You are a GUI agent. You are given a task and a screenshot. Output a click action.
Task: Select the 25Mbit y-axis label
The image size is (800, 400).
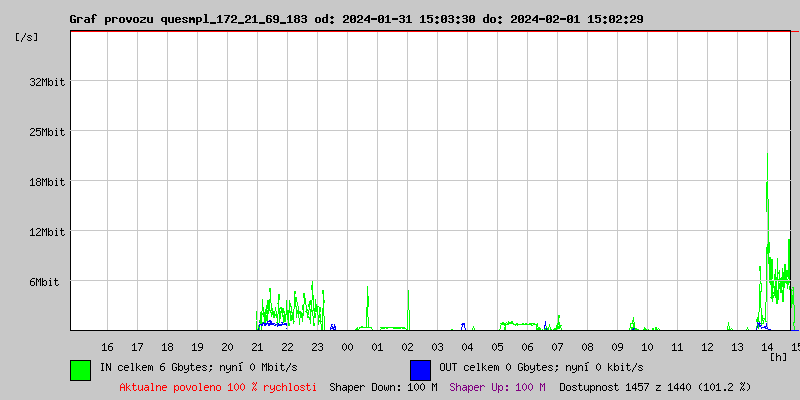pyautogui.click(x=47, y=132)
